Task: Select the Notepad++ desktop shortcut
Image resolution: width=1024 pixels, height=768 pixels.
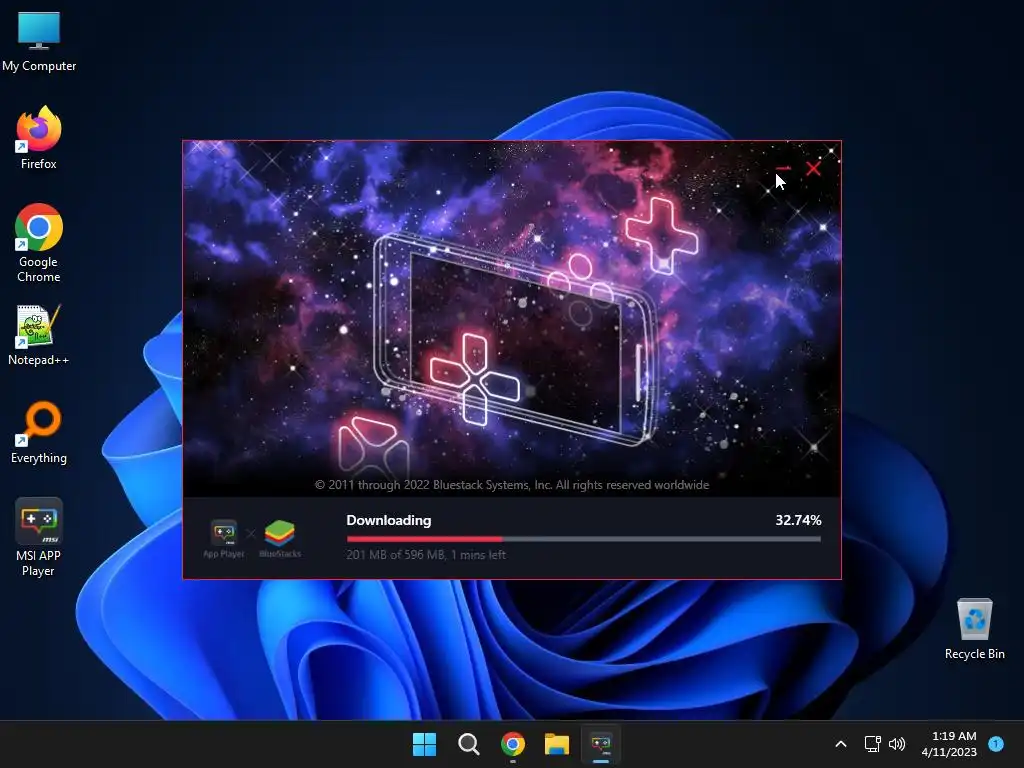Action: pyautogui.click(x=39, y=334)
